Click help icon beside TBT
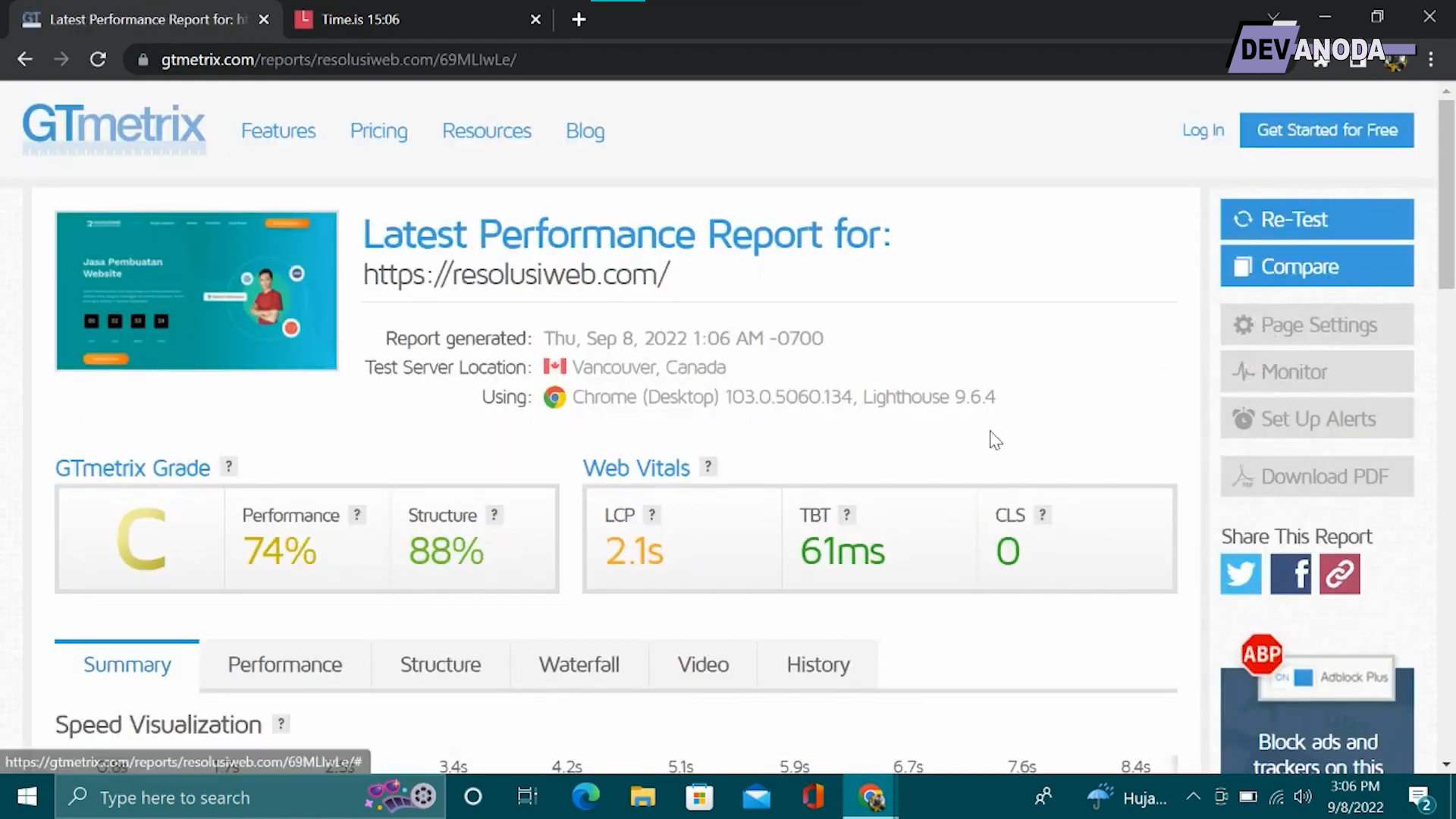The image size is (1456, 819). click(x=846, y=515)
